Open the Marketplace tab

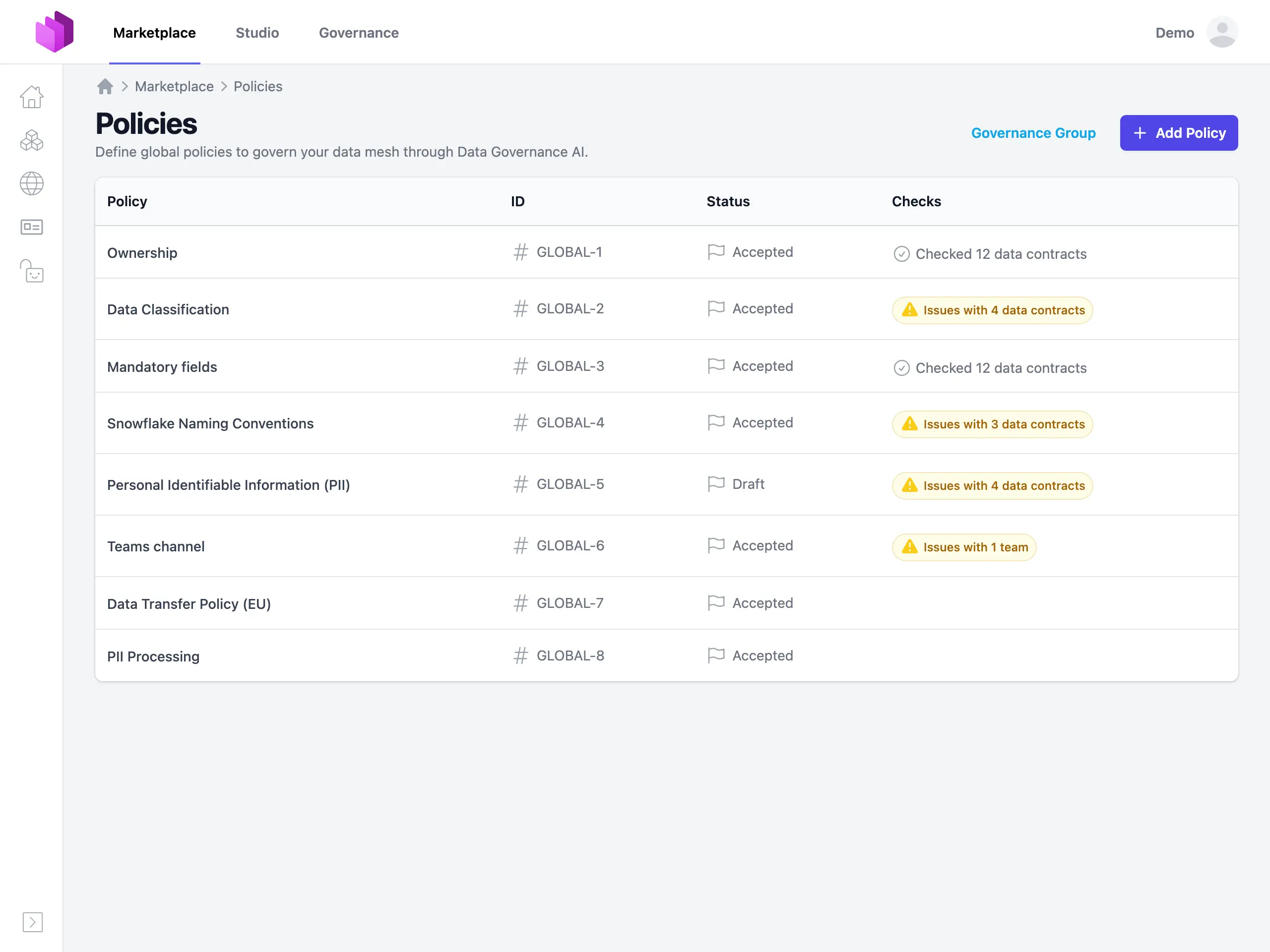pyautogui.click(x=154, y=33)
